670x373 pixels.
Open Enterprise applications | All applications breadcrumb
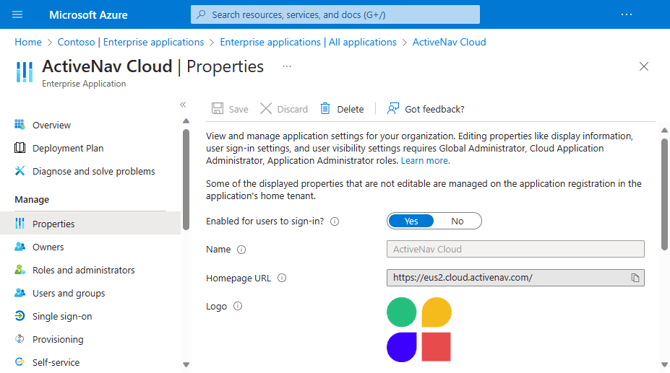[x=308, y=42]
